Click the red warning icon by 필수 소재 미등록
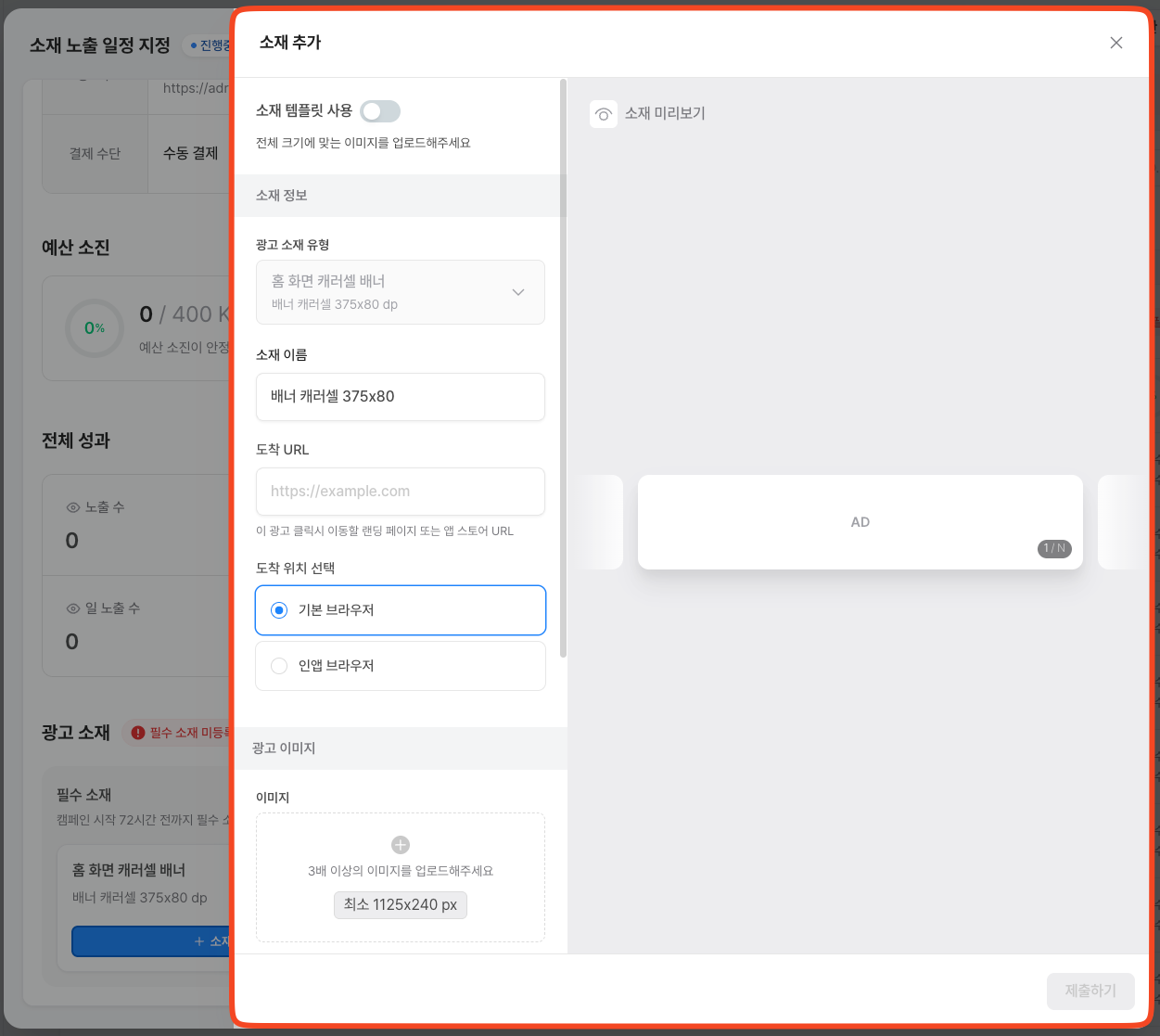The image size is (1160, 1036). (138, 733)
